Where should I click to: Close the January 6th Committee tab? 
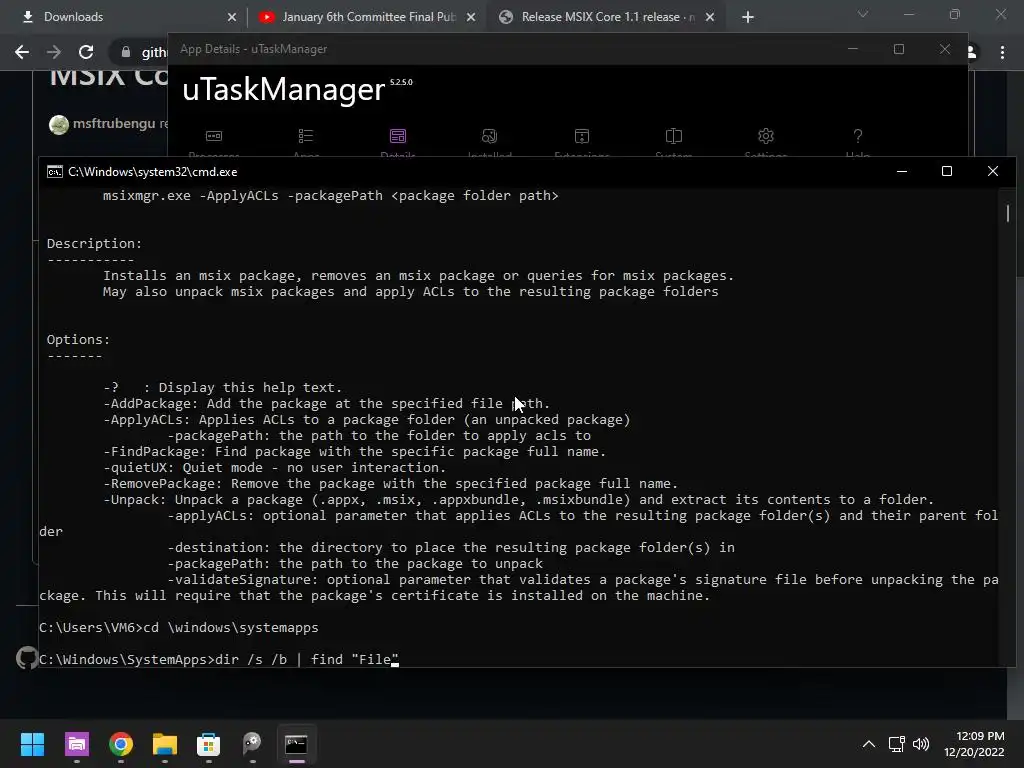(471, 17)
